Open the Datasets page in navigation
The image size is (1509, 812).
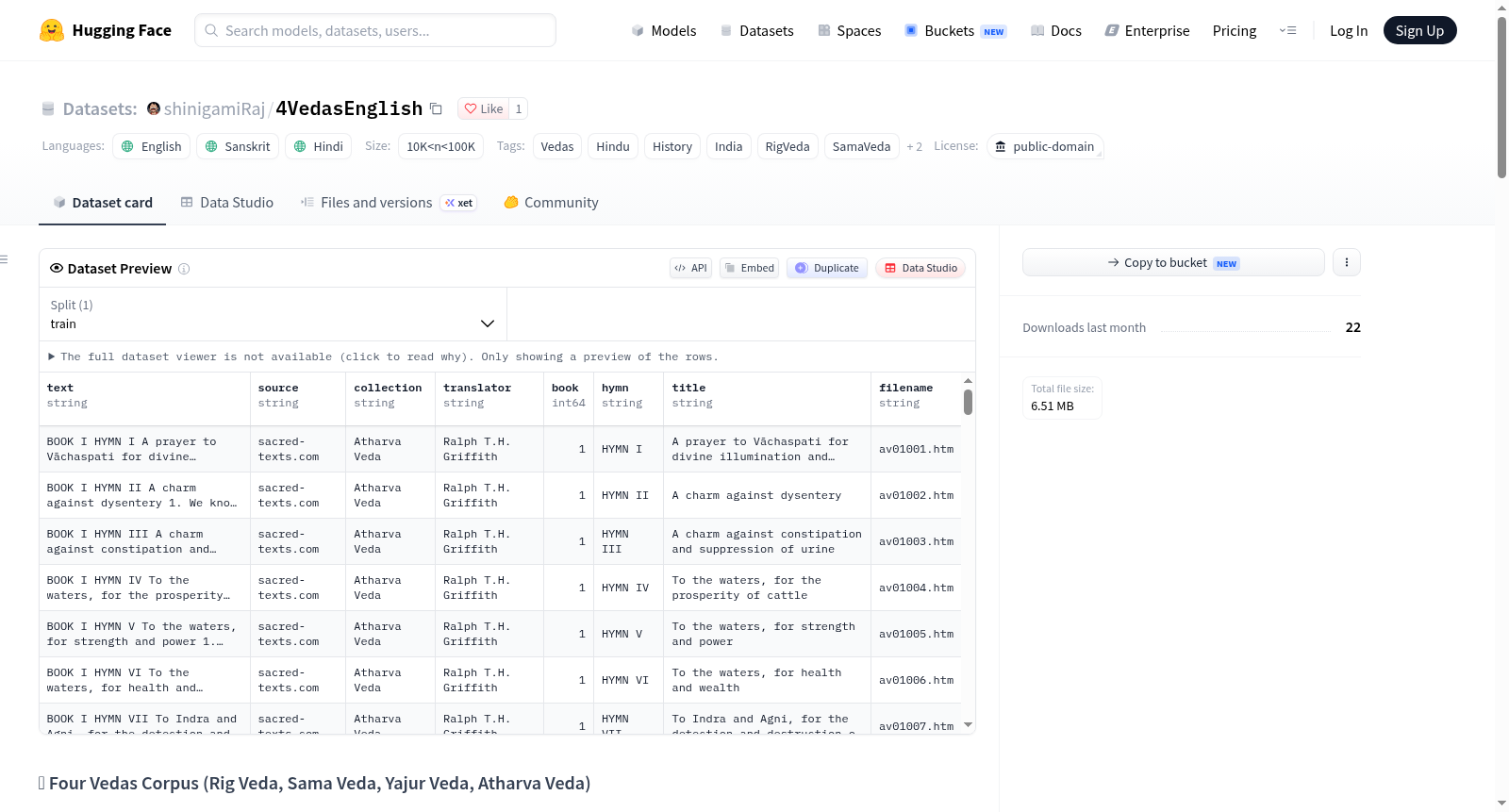tap(756, 30)
